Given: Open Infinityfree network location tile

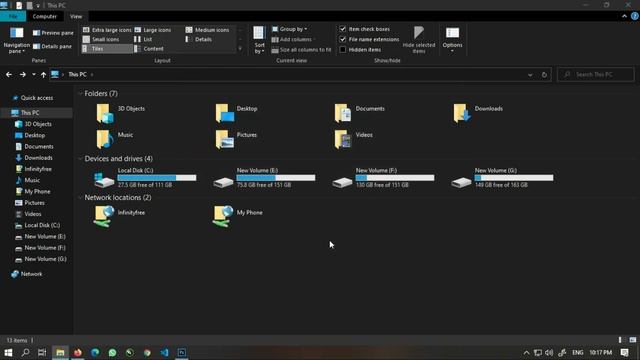Looking at the screenshot, I should (119, 216).
